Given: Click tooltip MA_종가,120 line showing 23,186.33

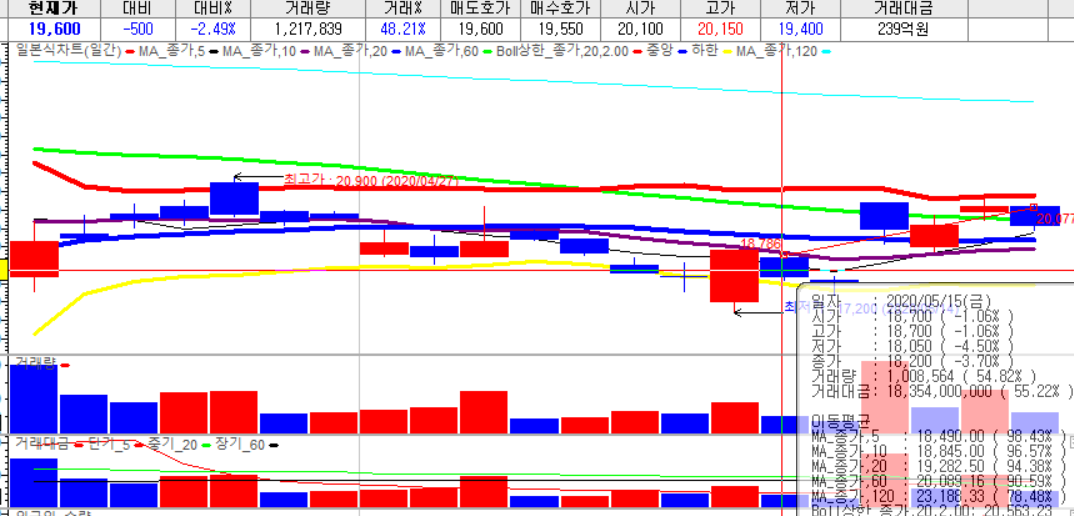Looking at the screenshot, I should tap(938, 497).
